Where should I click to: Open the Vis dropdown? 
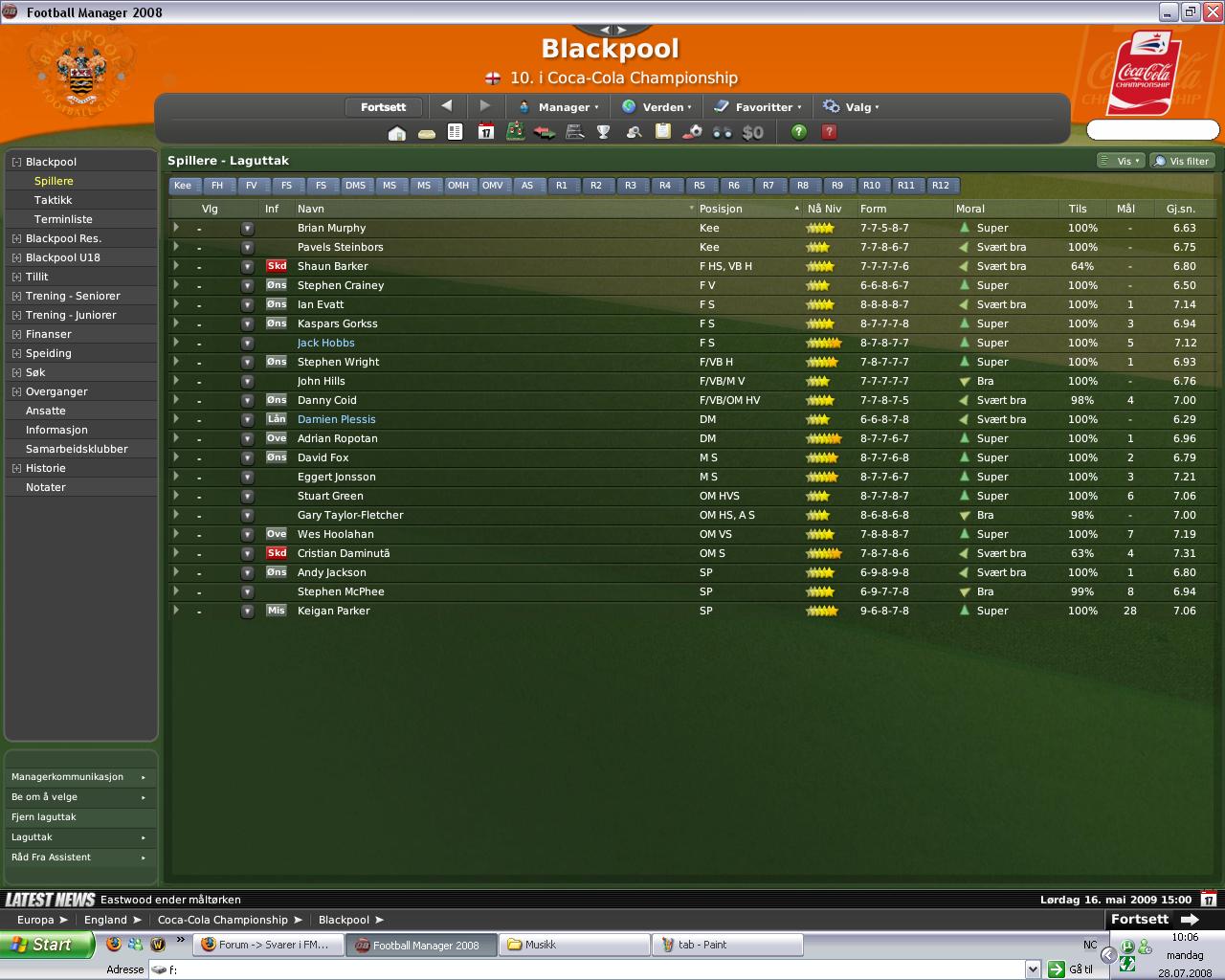pos(1121,161)
